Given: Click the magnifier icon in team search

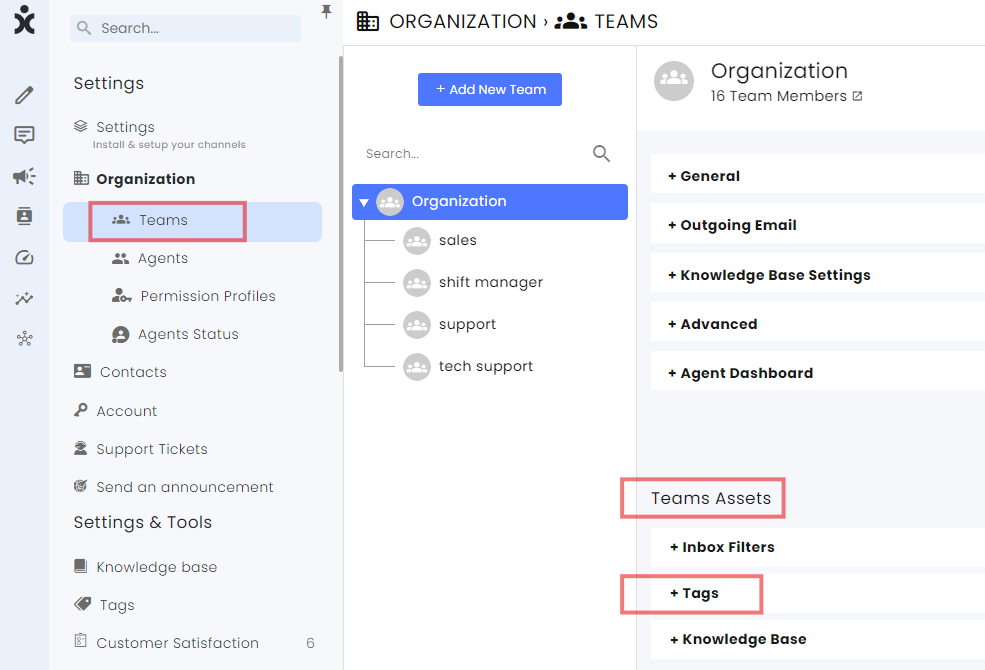Looking at the screenshot, I should (x=601, y=153).
